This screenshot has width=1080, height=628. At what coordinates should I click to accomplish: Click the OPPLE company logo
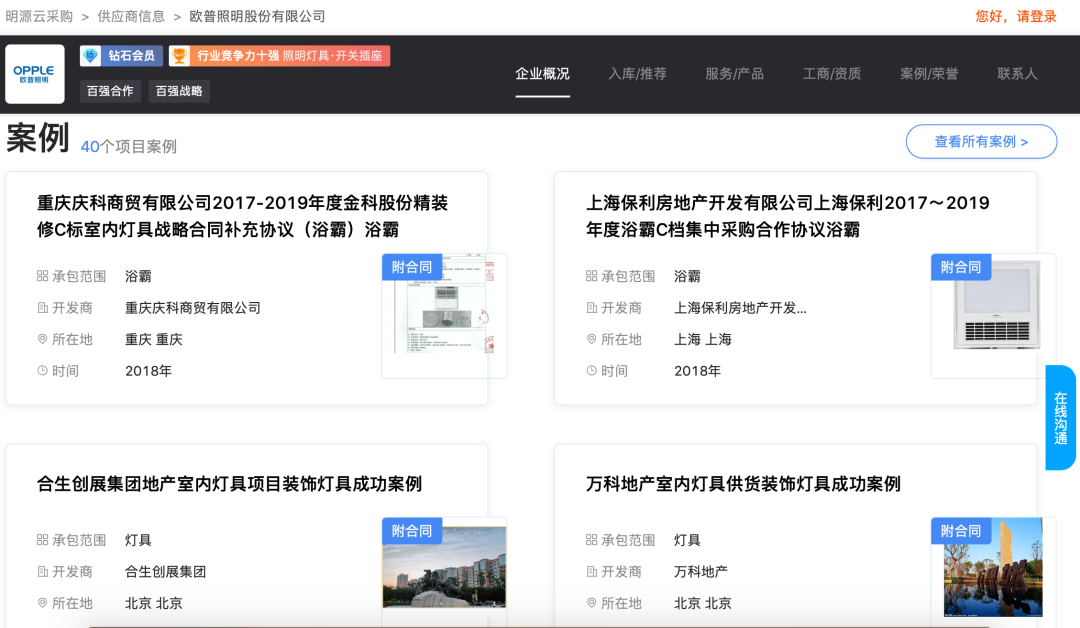pos(34,74)
